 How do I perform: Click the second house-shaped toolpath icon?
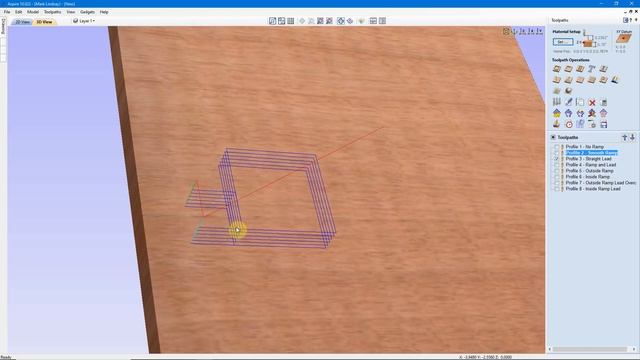[569, 113]
